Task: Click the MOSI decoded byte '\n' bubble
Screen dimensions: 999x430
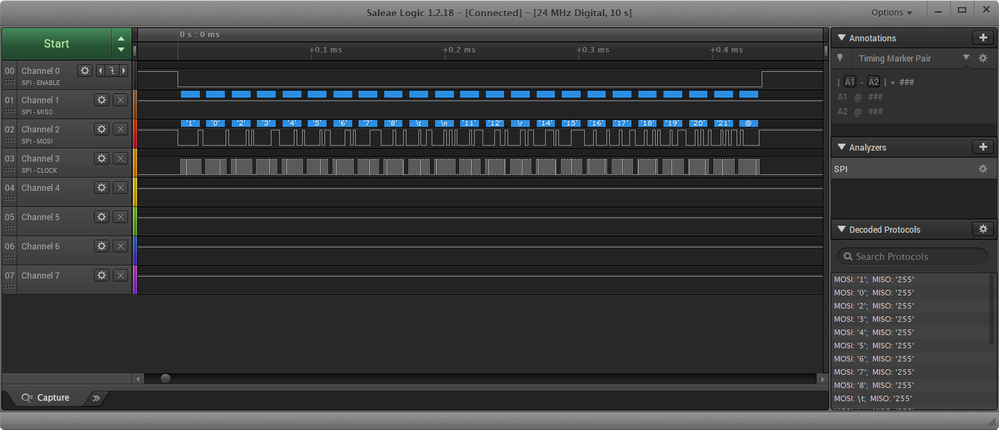Action: (x=444, y=123)
